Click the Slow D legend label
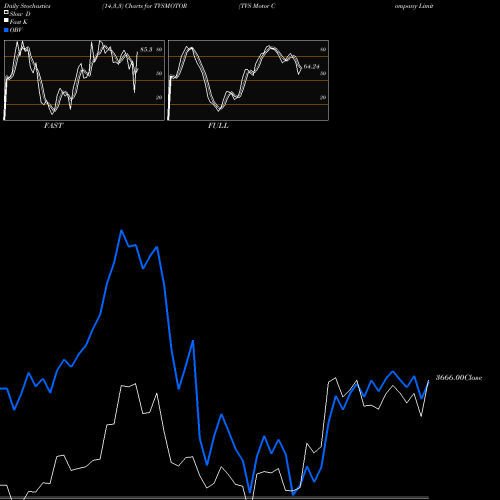500x500 pixels. [20, 14]
